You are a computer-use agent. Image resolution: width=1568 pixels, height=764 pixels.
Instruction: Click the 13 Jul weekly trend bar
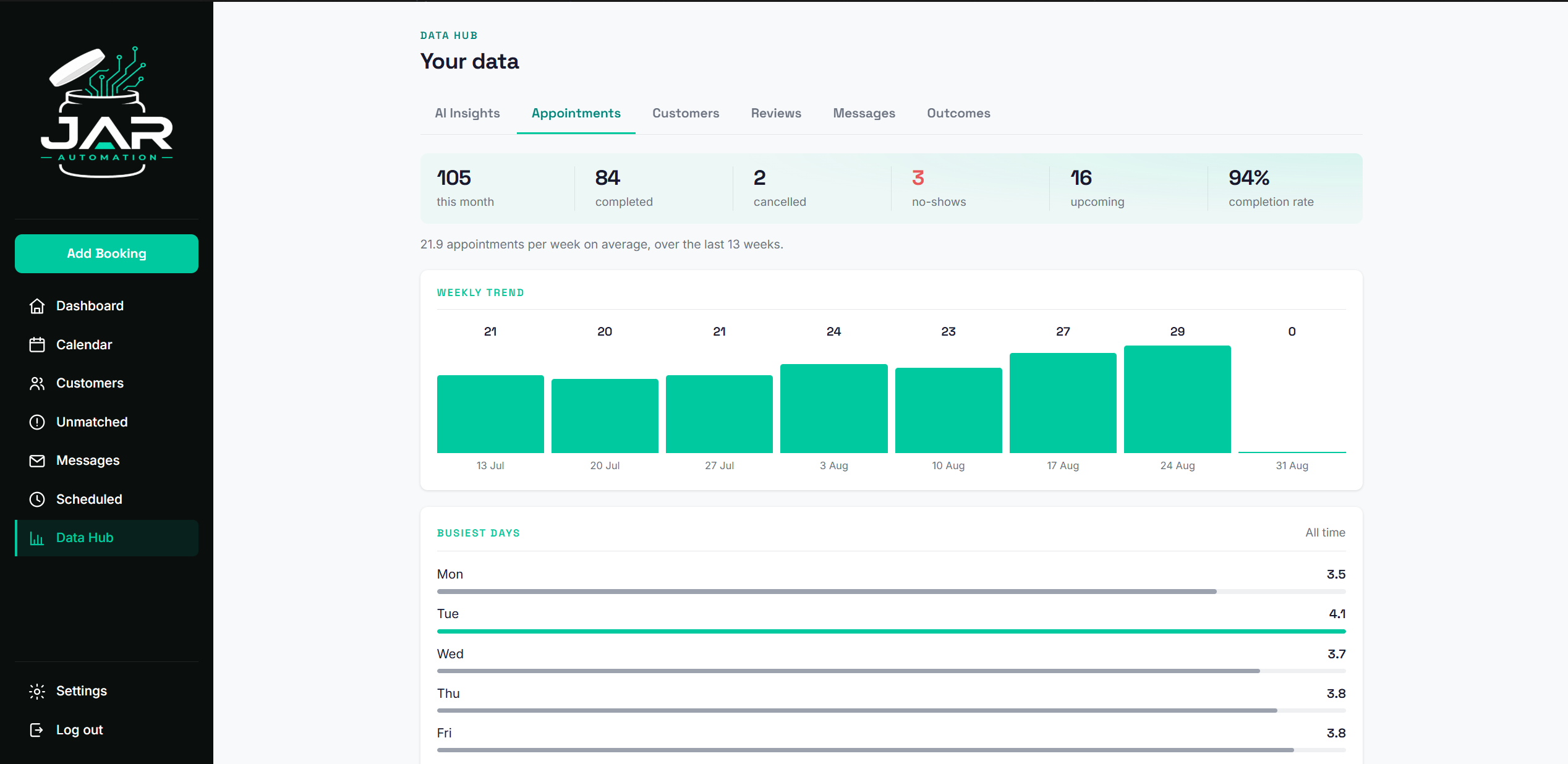click(490, 414)
